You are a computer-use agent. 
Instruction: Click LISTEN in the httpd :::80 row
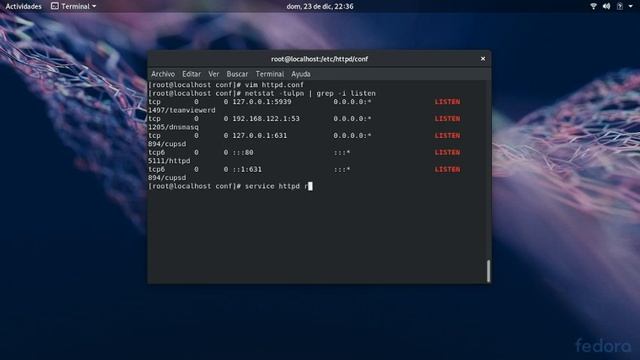pos(447,152)
